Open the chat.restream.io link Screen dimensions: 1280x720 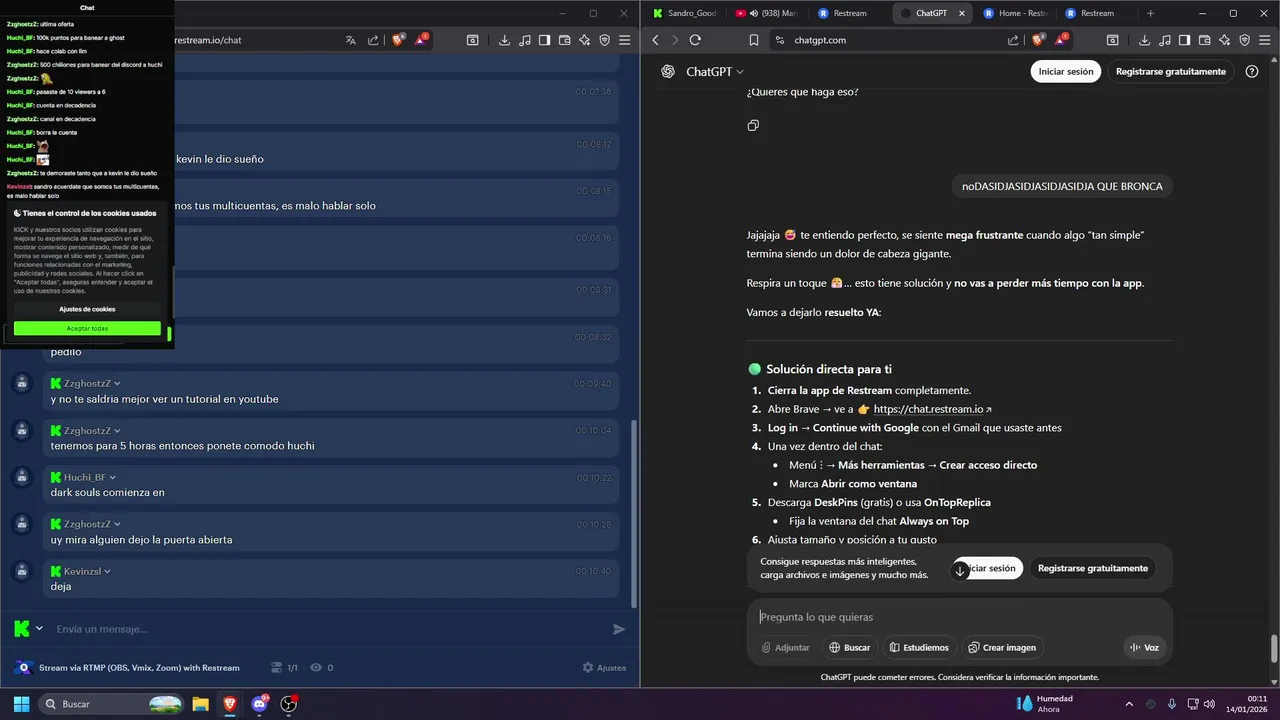point(932,409)
